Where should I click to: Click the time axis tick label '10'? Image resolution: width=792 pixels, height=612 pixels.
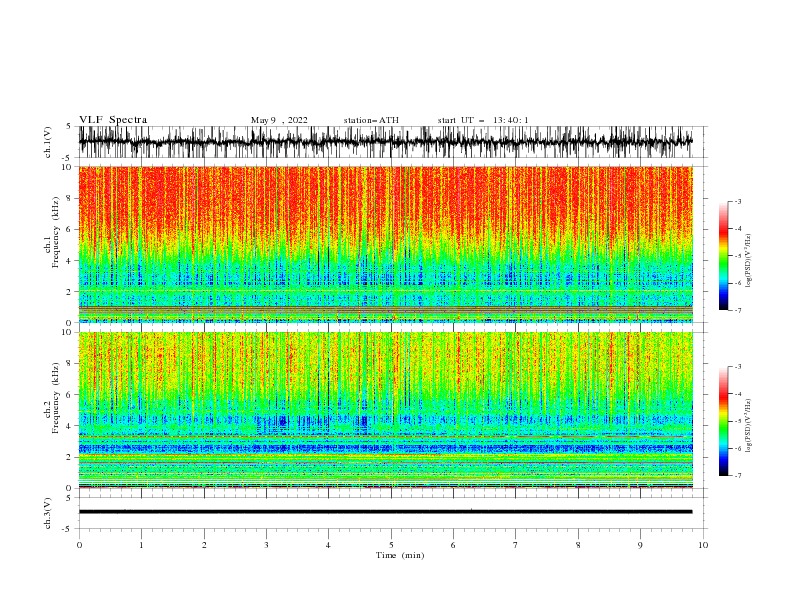tap(703, 545)
